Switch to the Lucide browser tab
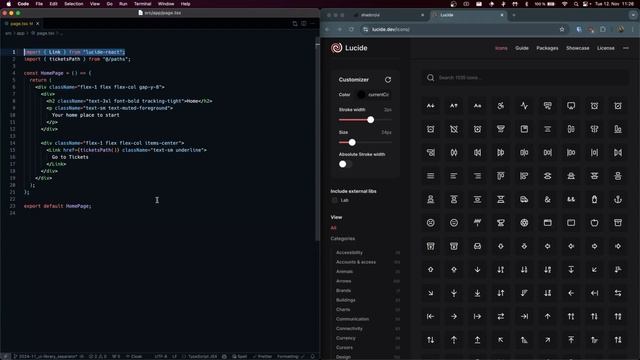This screenshot has height=360, width=640. (x=468, y=15)
